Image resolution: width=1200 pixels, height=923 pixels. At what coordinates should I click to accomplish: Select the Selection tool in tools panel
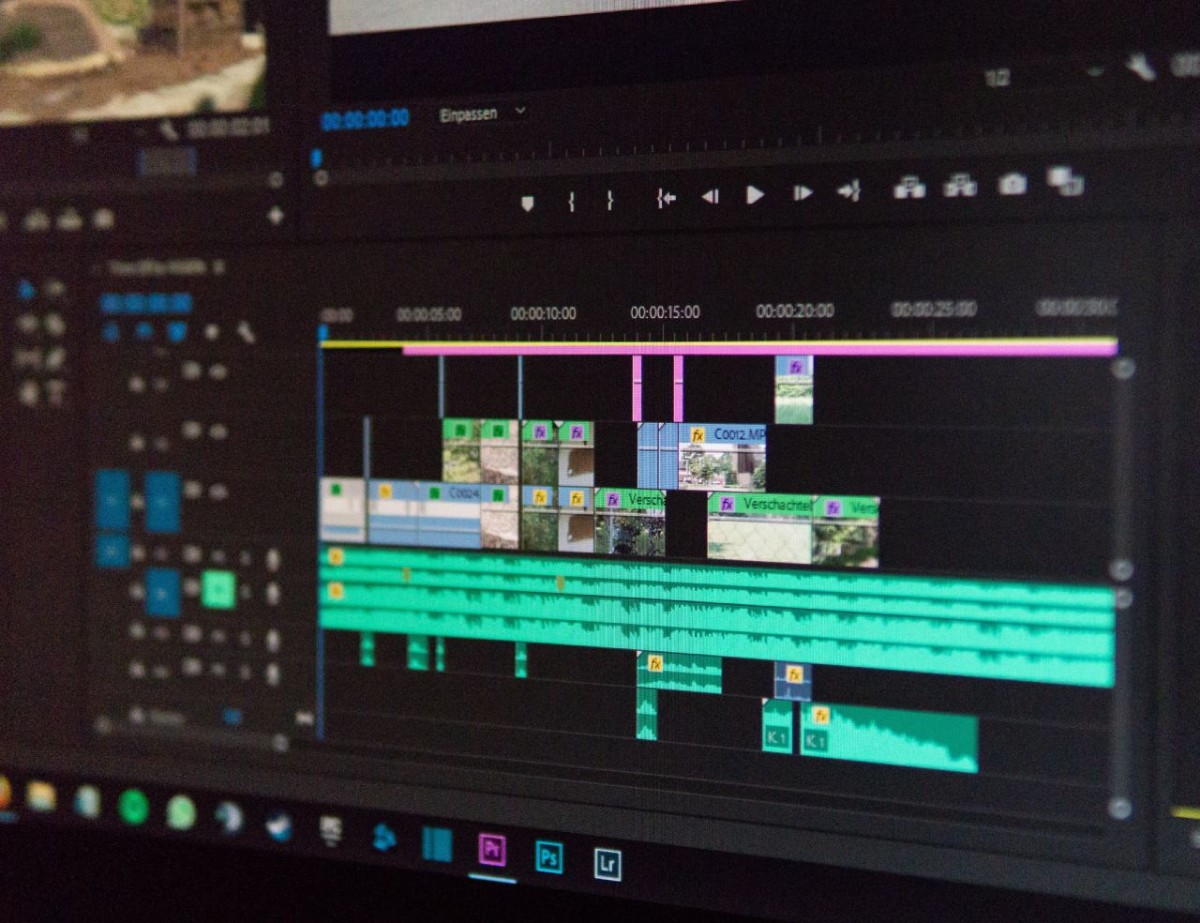[26, 290]
